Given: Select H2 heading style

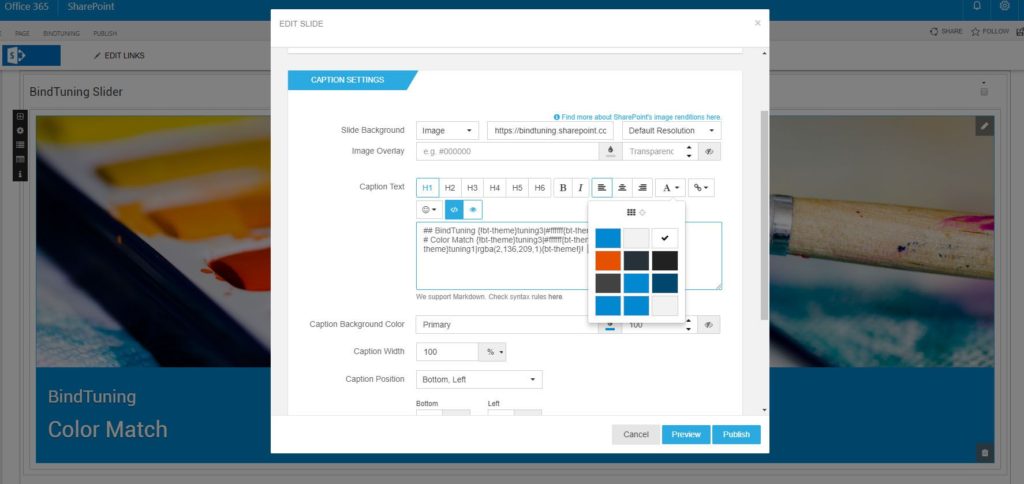Looking at the screenshot, I should click(x=450, y=188).
